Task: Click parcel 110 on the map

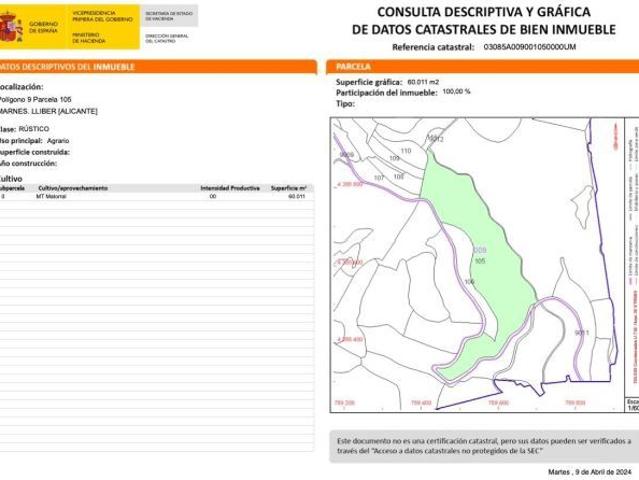Action: [x=405, y=150]
